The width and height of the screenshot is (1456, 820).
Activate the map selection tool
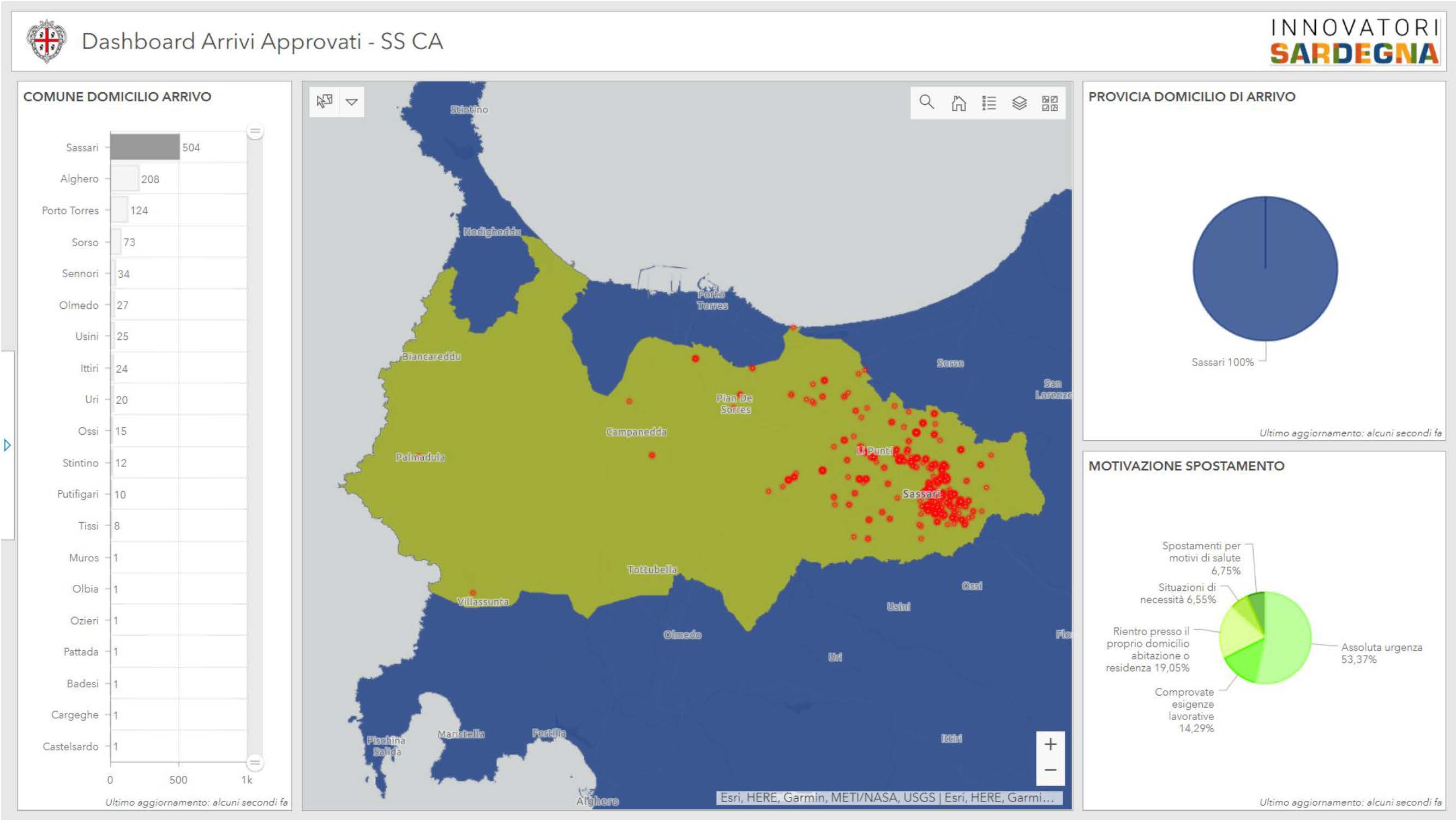pos(325,101)
